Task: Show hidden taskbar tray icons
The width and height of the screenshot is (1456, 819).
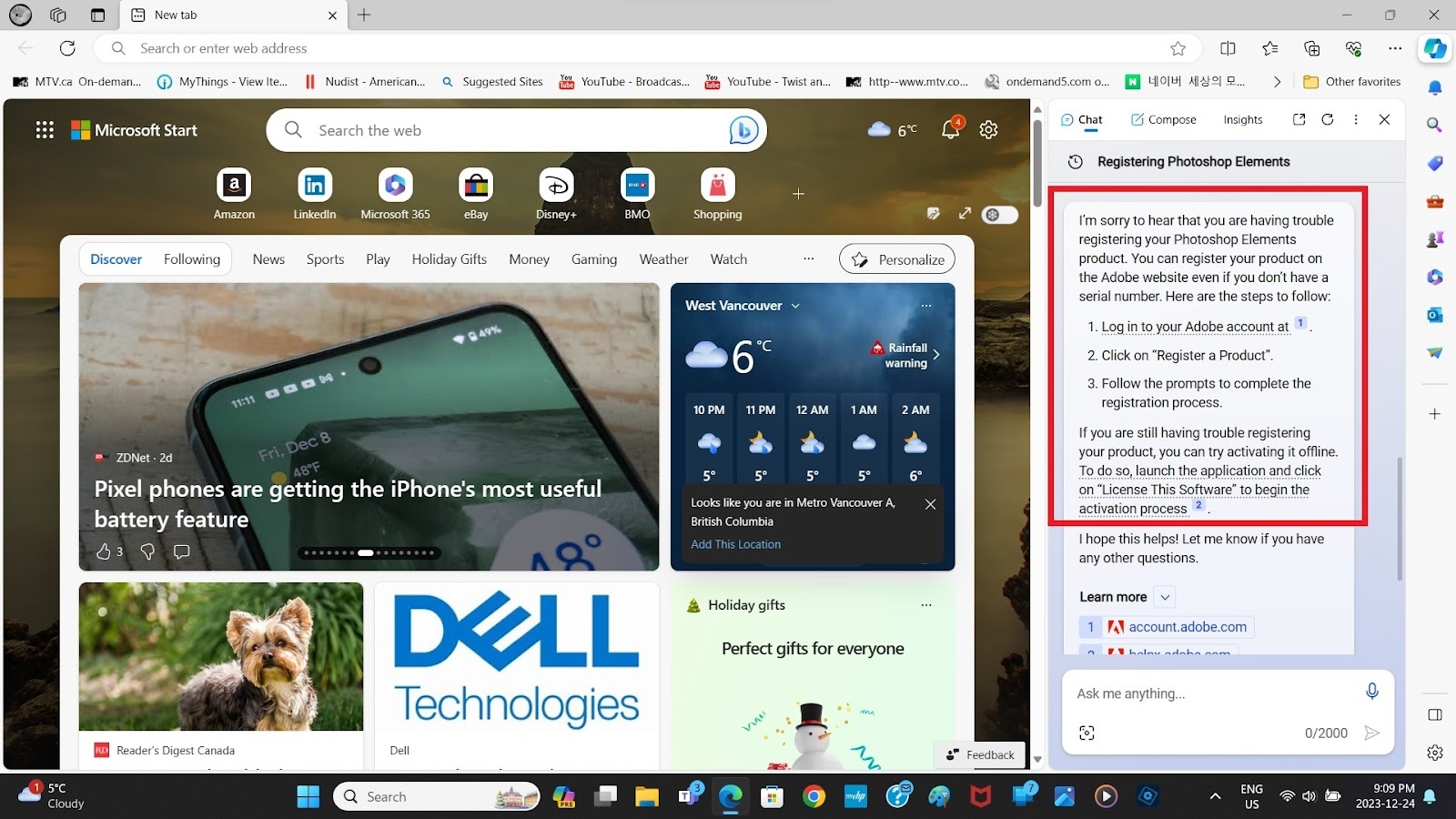Action: [x=1215, y=796]
